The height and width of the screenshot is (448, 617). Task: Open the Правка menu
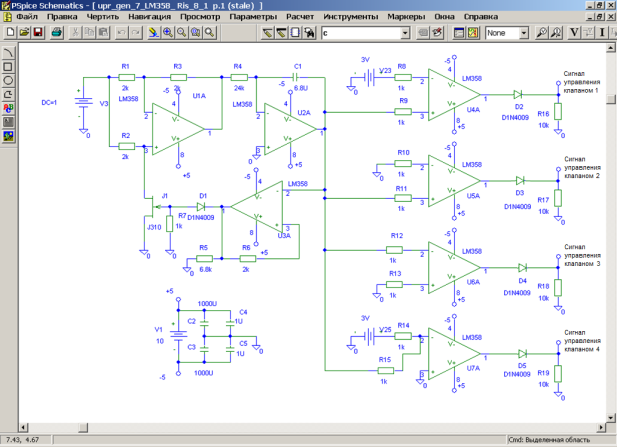[62, 17]
